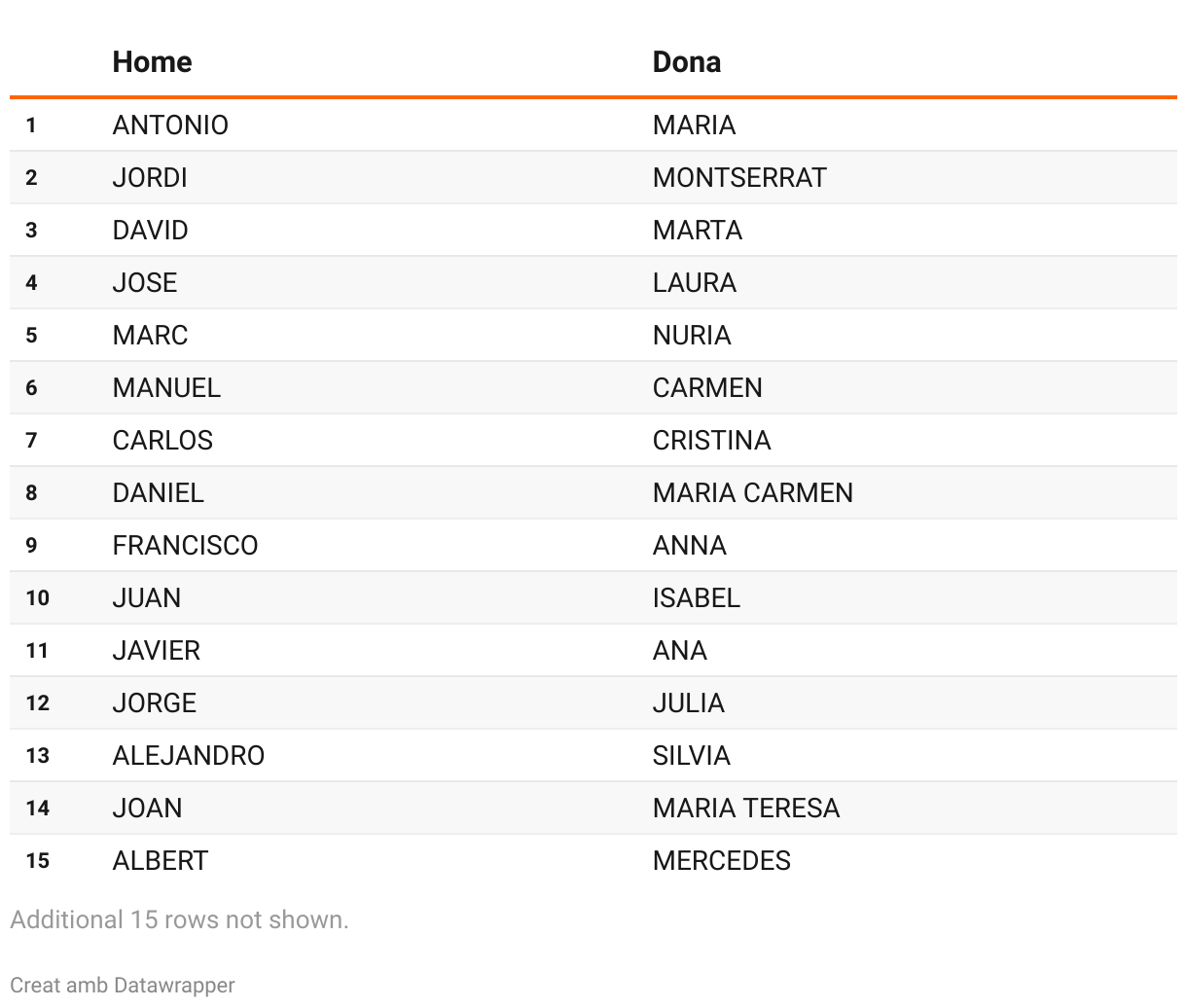Select the FRANCISCO name cell
The image size is (1187, 1008).
pyautogui.click(x=185, y=546)
